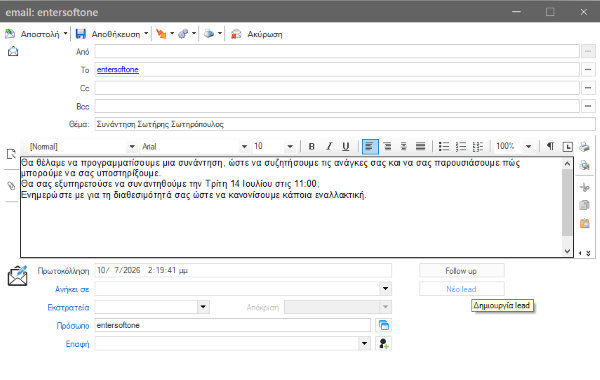This screenshot has height=380, width=600.
Task: Click inside the Από field
Action: coord(337,51)
